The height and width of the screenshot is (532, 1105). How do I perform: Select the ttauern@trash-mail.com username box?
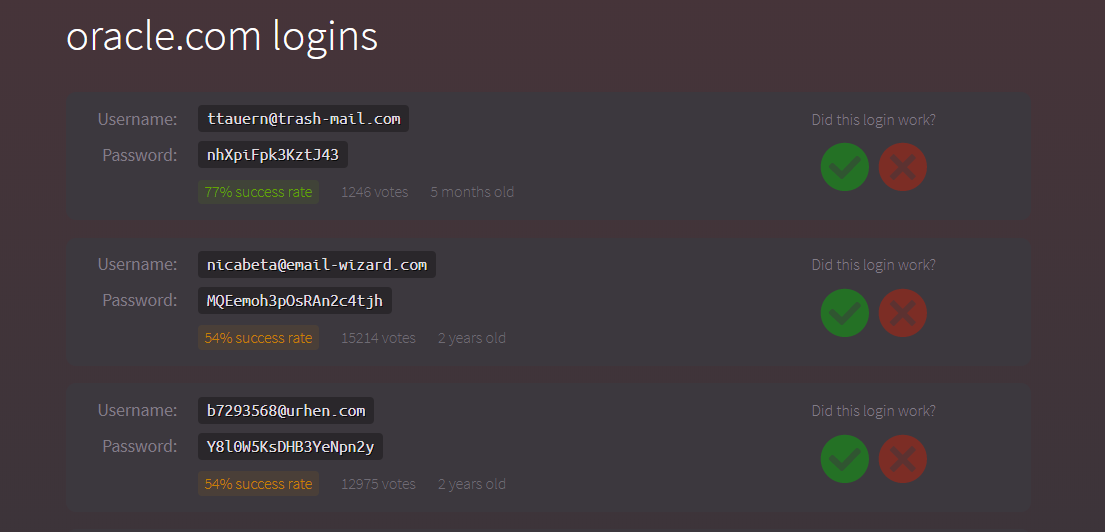coord(304,118)
